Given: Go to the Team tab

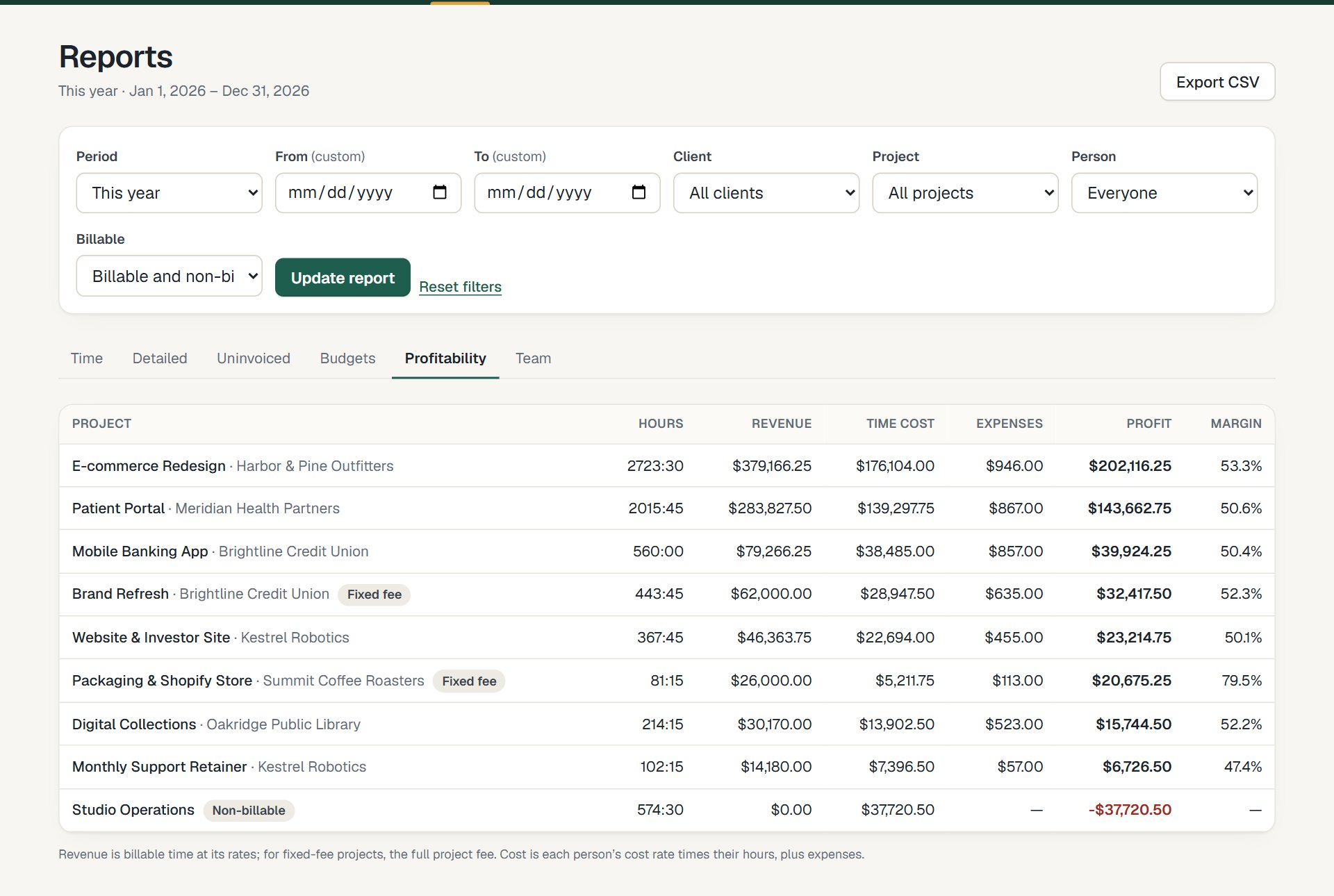Looking at the screenshot, I should pos(533,358).
